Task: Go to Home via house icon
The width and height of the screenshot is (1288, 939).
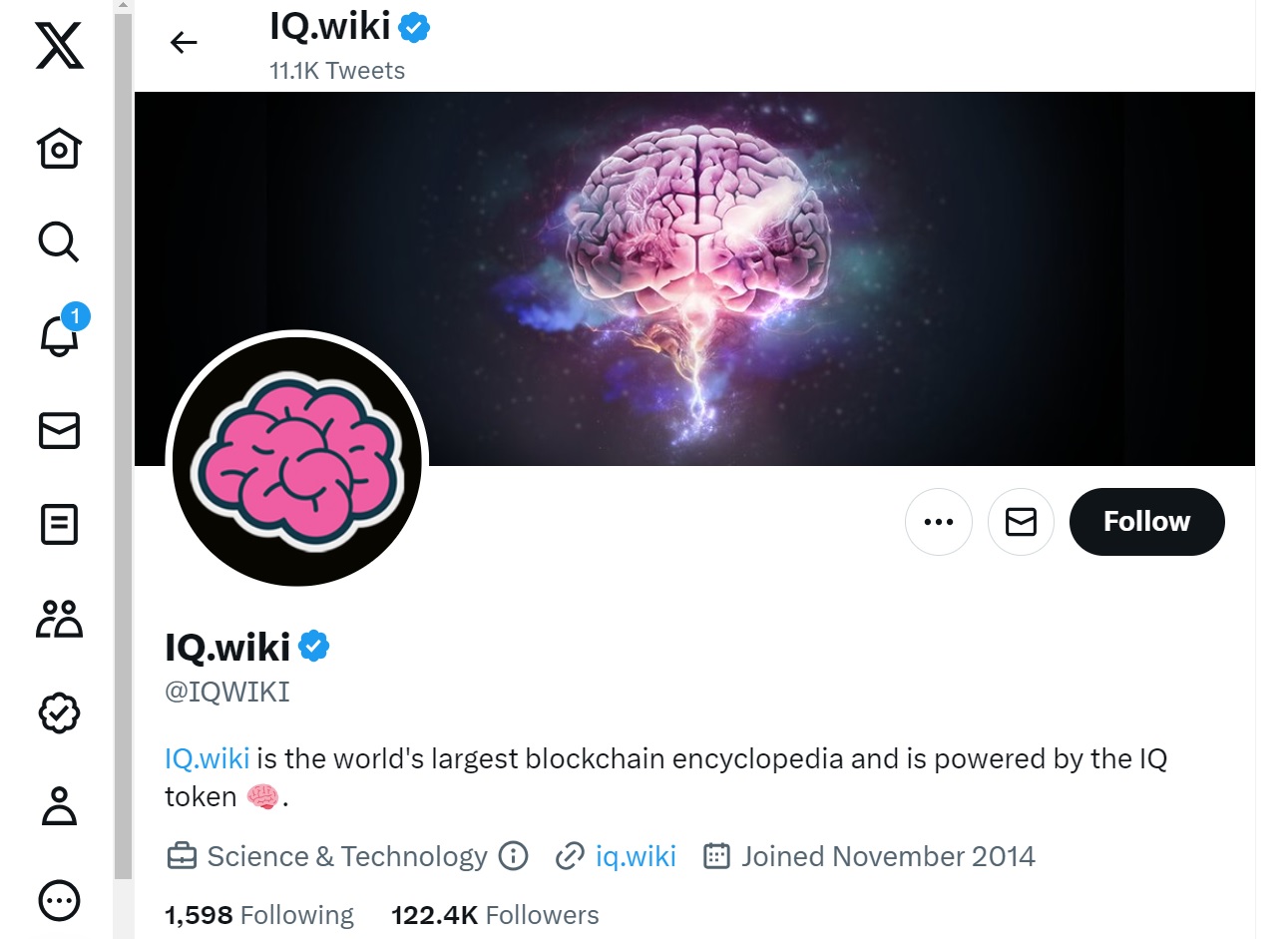Action: click(x=59, y=149)
